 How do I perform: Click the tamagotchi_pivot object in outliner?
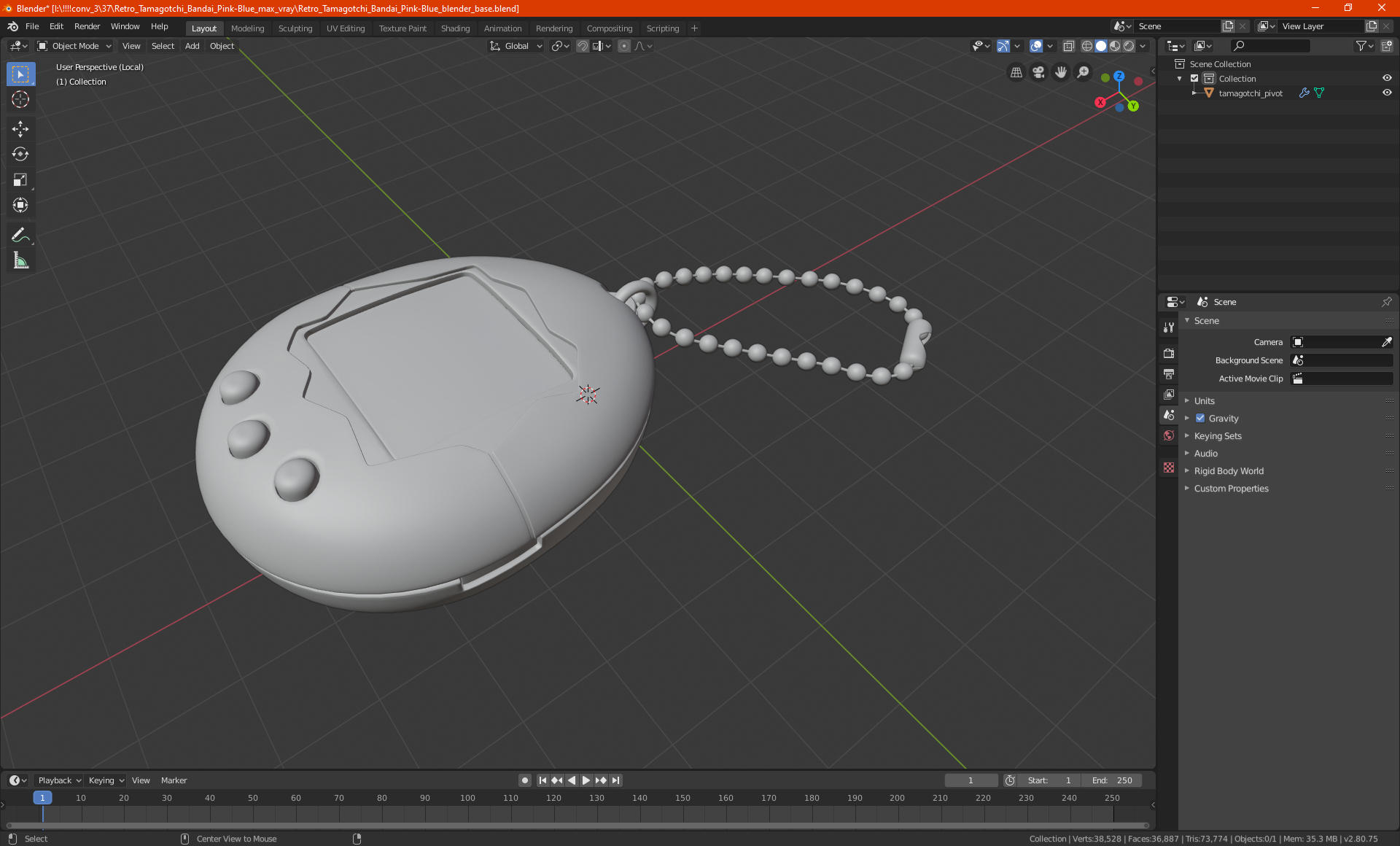[1251, 92]
